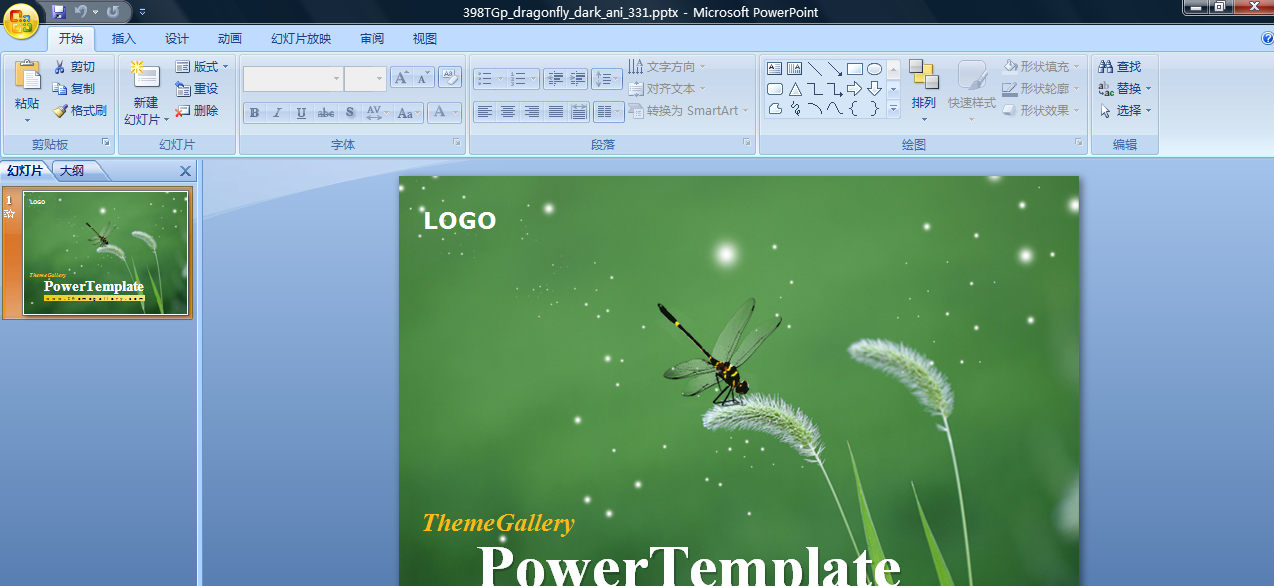Open Slide Show (幻灯片放映) tab
The height and width of the screenshot is (586, 1274).
(301, 39)
